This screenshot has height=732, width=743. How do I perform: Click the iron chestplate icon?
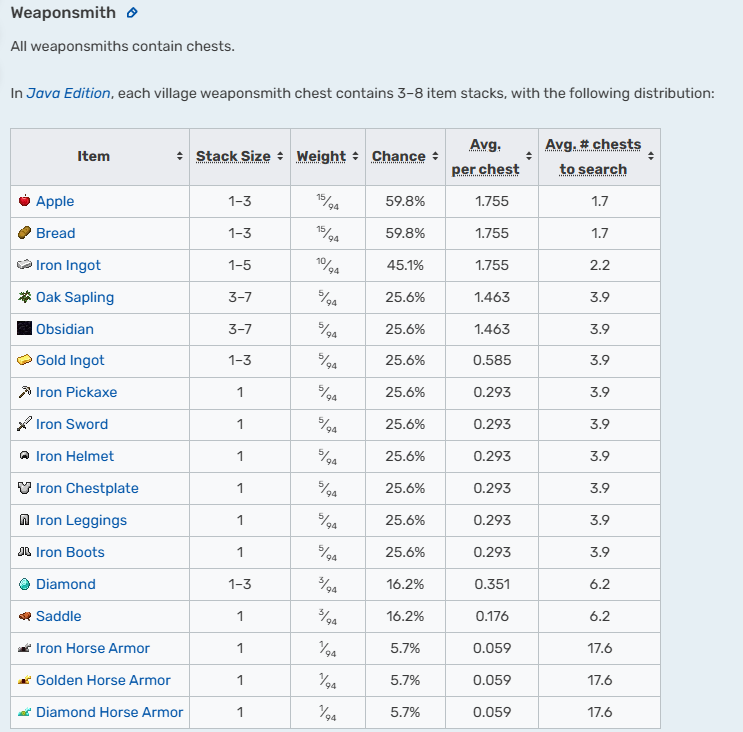25,488
